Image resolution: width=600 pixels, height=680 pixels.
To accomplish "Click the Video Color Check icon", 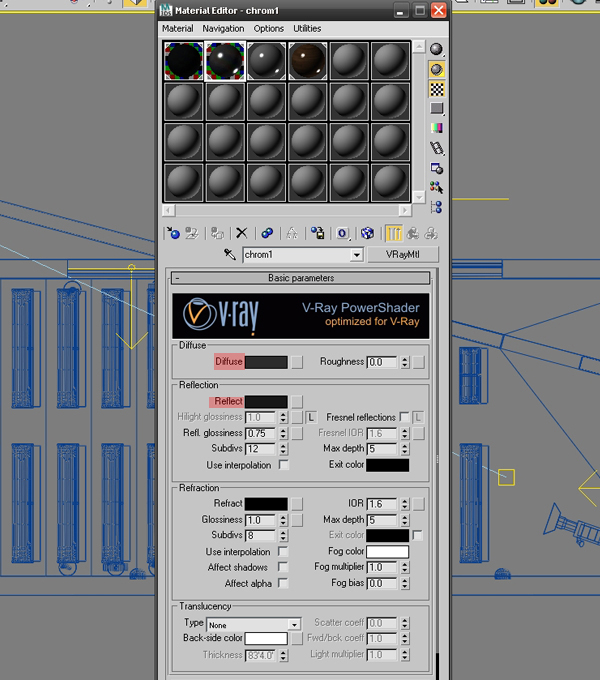I will [x=437, y=128].
